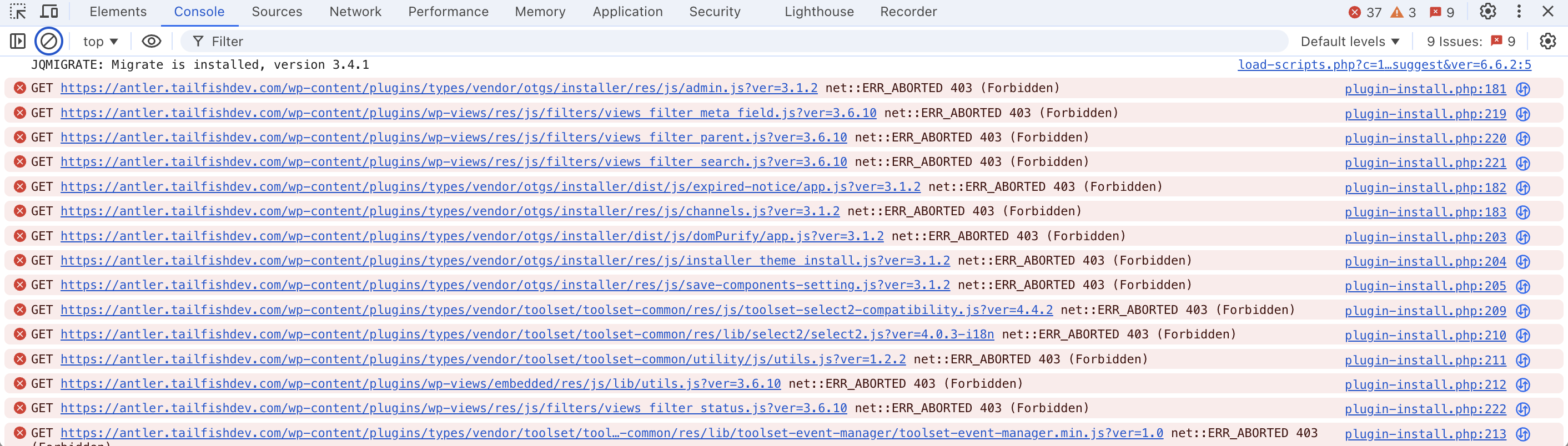Open the save-components-setting.js URL link
Viewport: 1568px width, 446px height.
point(505,285)
